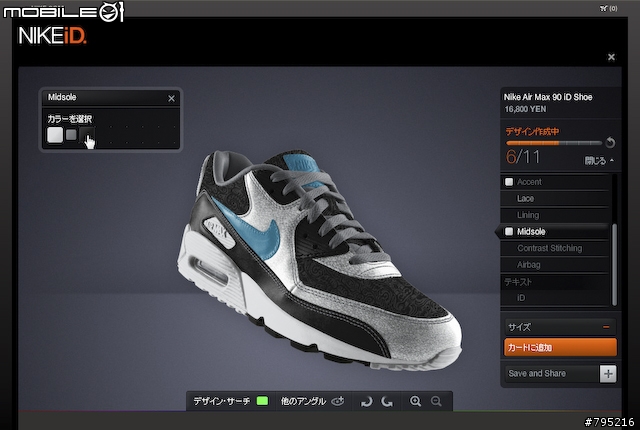Click the design progress bar

click(554, 143)
